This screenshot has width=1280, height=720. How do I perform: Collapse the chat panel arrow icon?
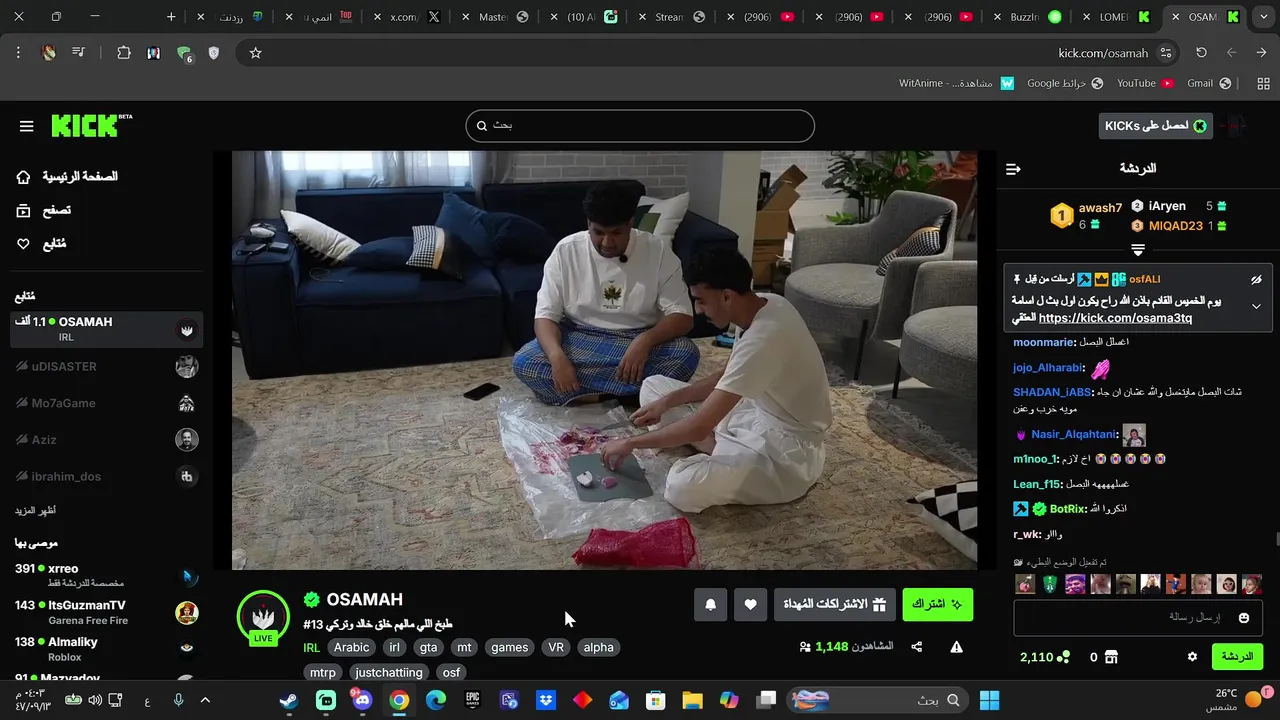[1013, 169]
